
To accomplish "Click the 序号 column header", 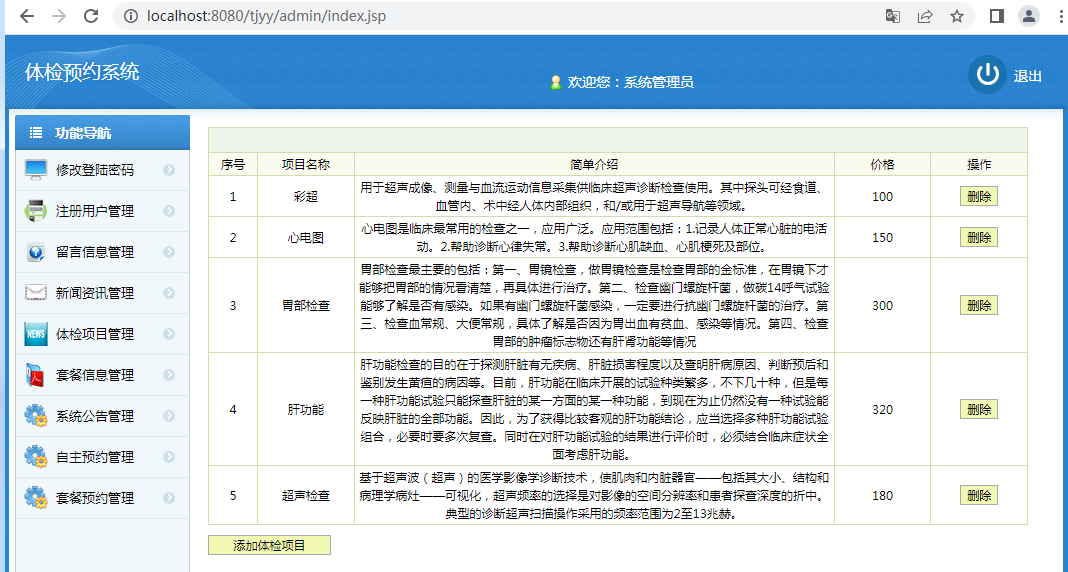I will coord(233,164).
